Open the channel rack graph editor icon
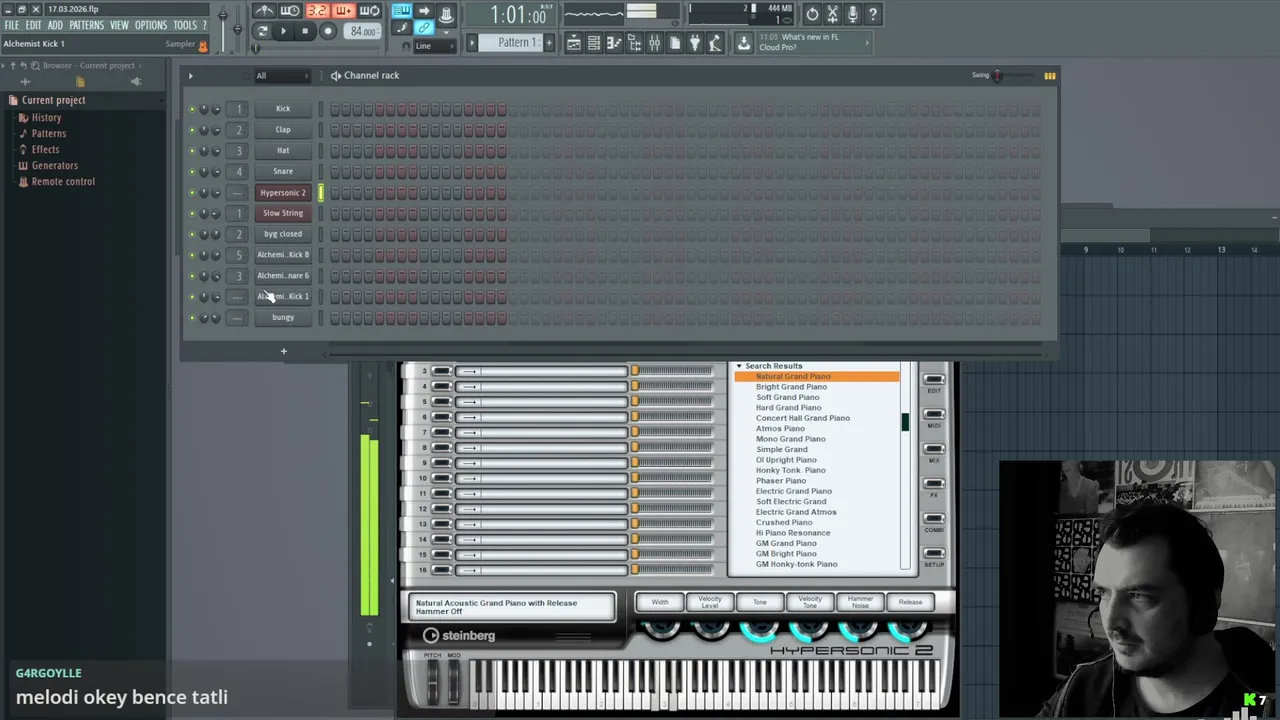This screenshot has width=1280, height=720. pyautogui.click(x=1049, y=75)
